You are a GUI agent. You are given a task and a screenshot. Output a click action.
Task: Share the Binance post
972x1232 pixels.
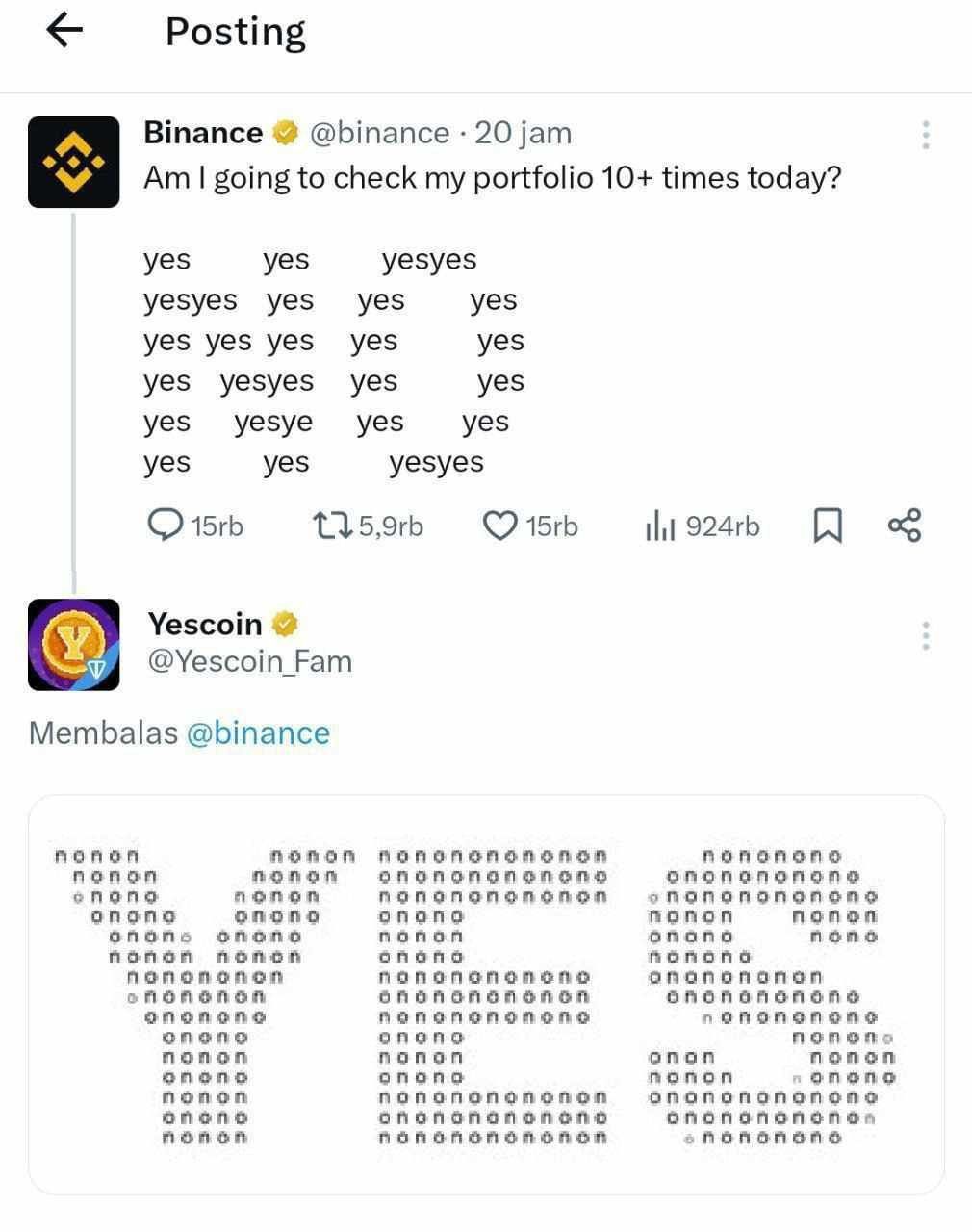(x=905, y=526)
